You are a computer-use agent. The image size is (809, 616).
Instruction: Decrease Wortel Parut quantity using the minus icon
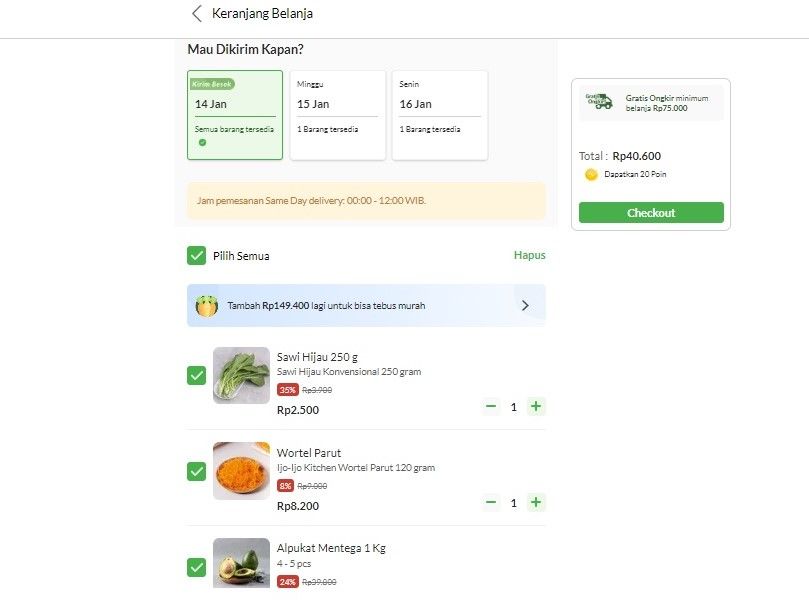point(491,502)
